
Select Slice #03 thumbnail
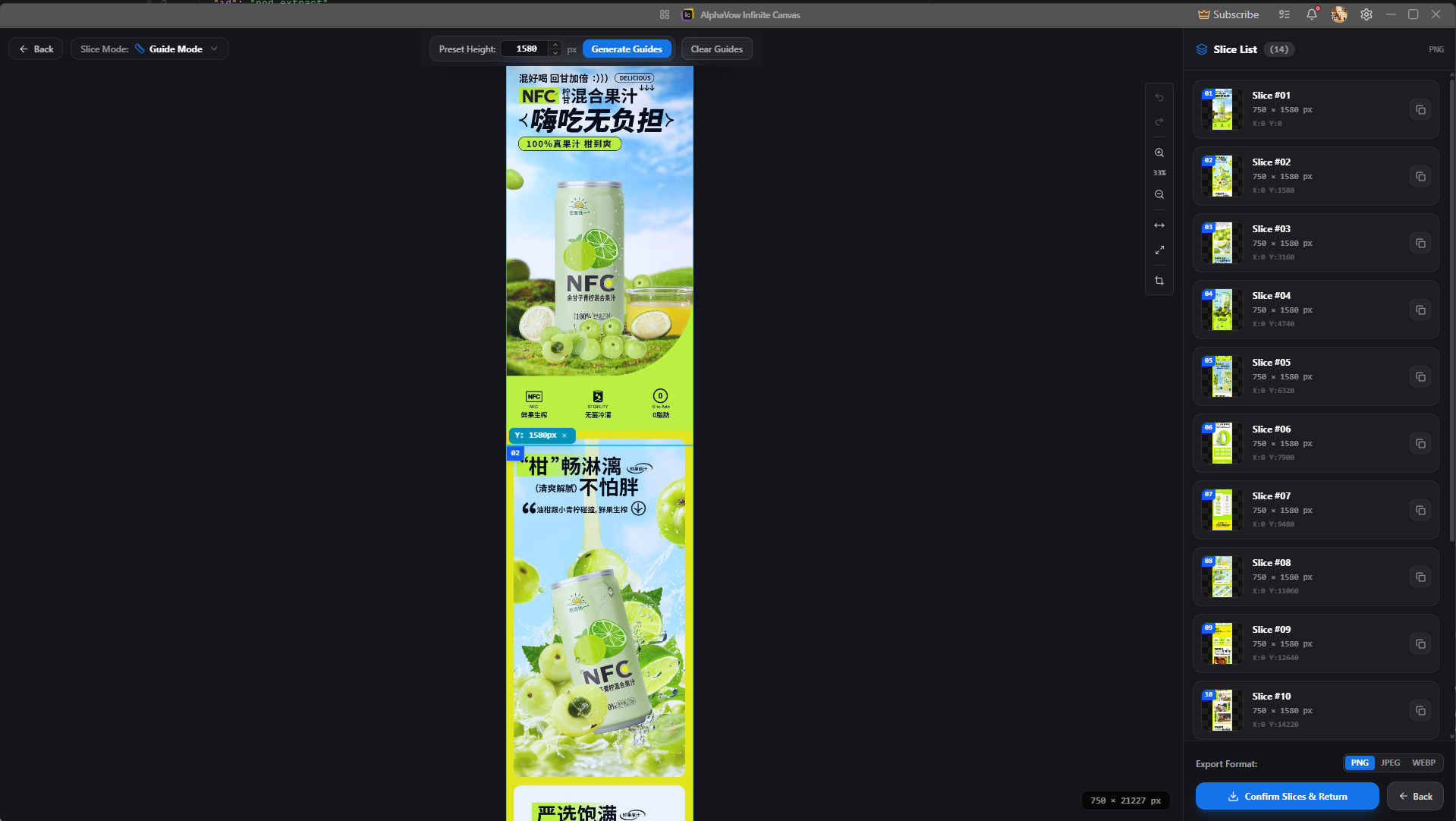1222,243
